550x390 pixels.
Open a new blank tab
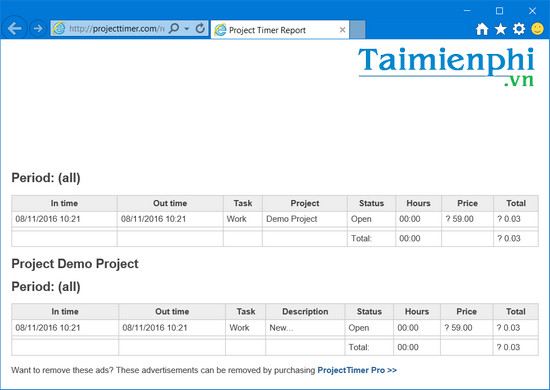click(357, 30)
